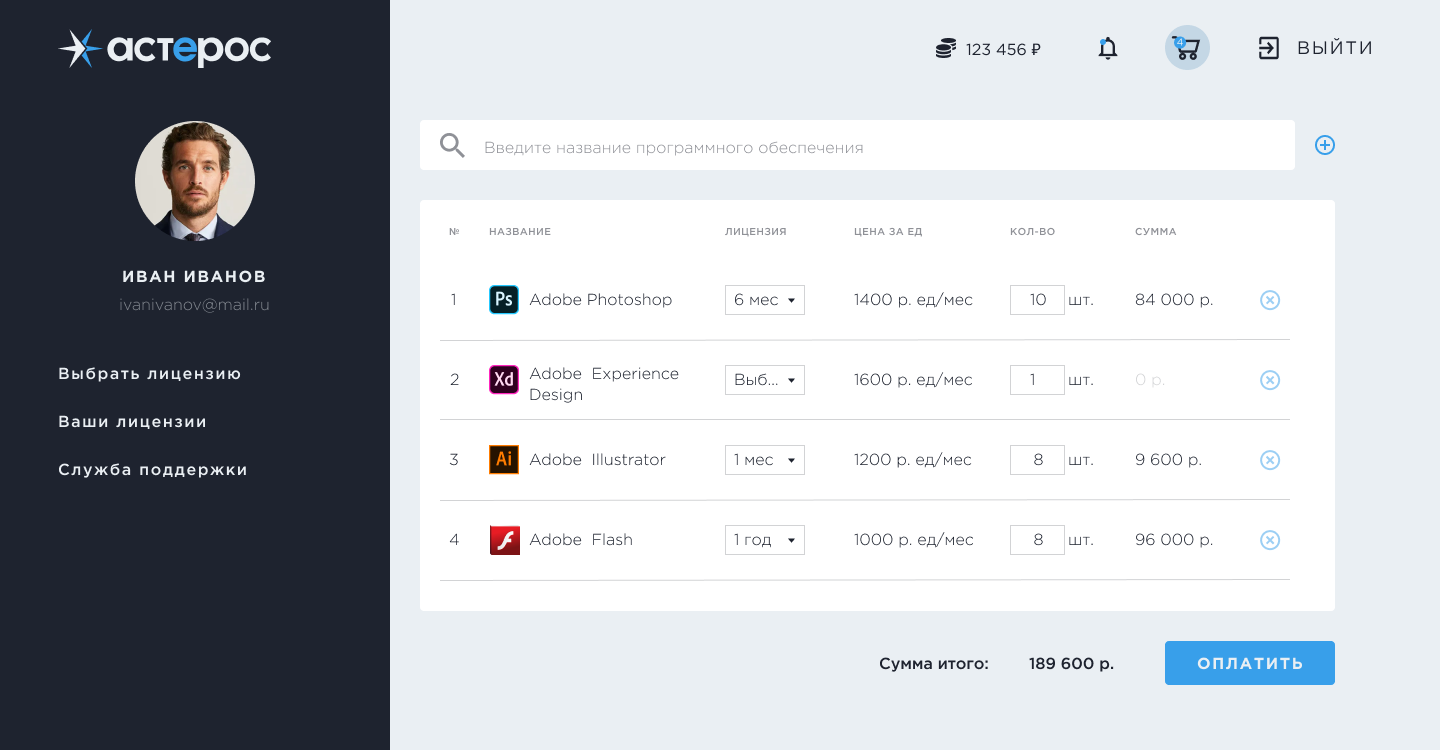This screenshot has height=750, width=1440.
Task: Click the СУММА column header
Action: (x=1156, y=232)
